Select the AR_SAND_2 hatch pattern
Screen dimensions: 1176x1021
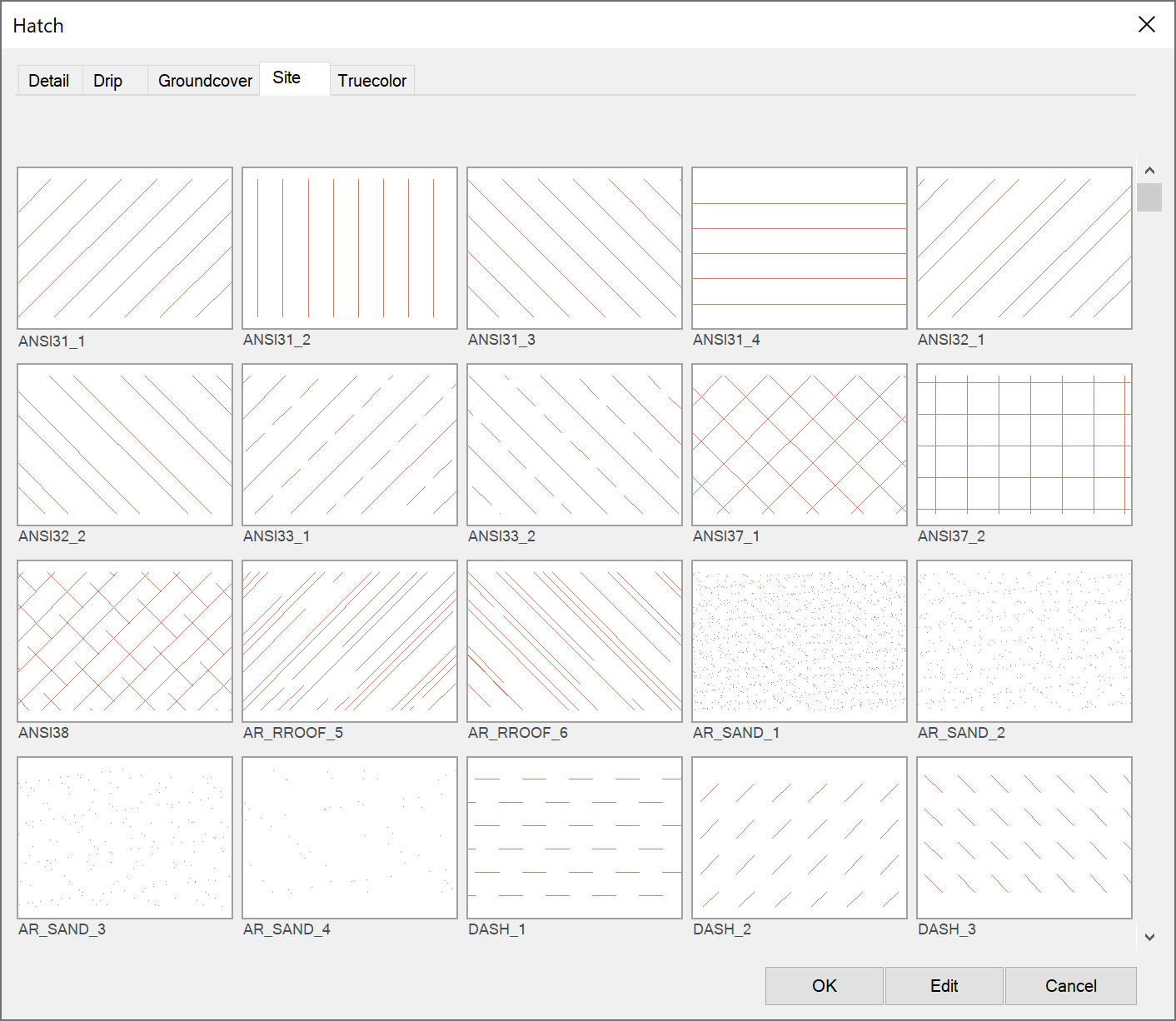[x=1024, y=641]
